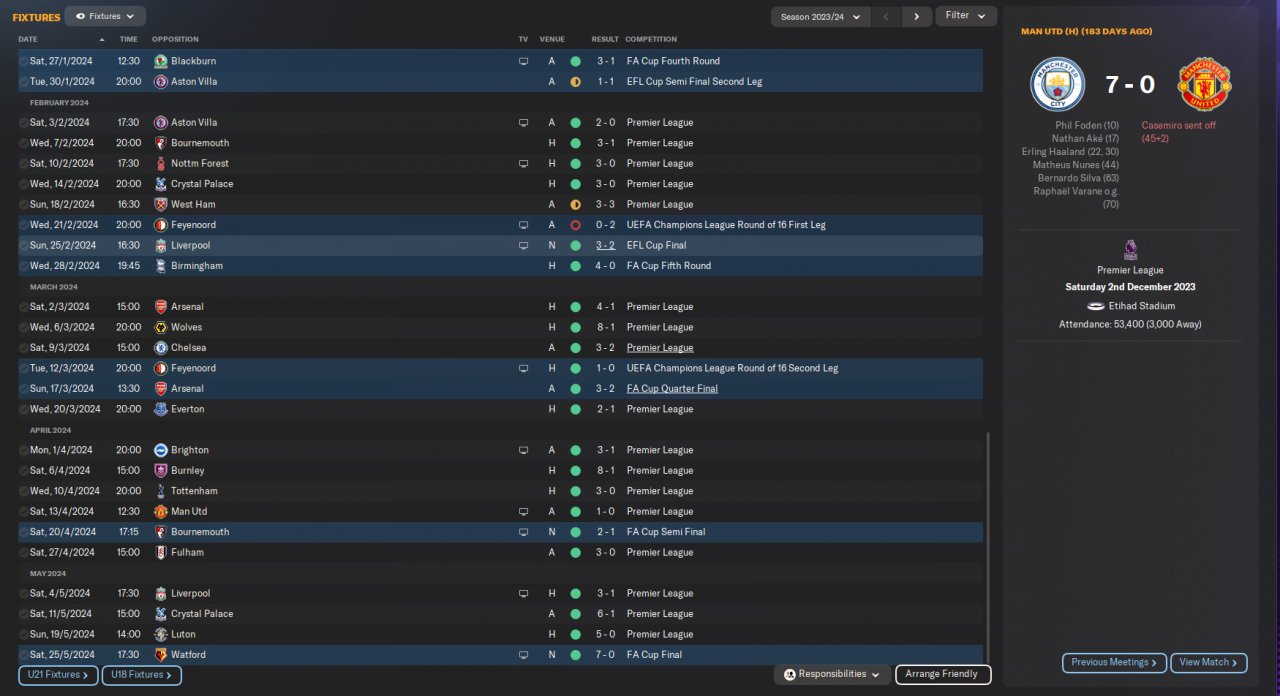Screen dimensions: 1280x696
Task: Sort fixtures by the VENUE column header
Action: tap(552, 39)
